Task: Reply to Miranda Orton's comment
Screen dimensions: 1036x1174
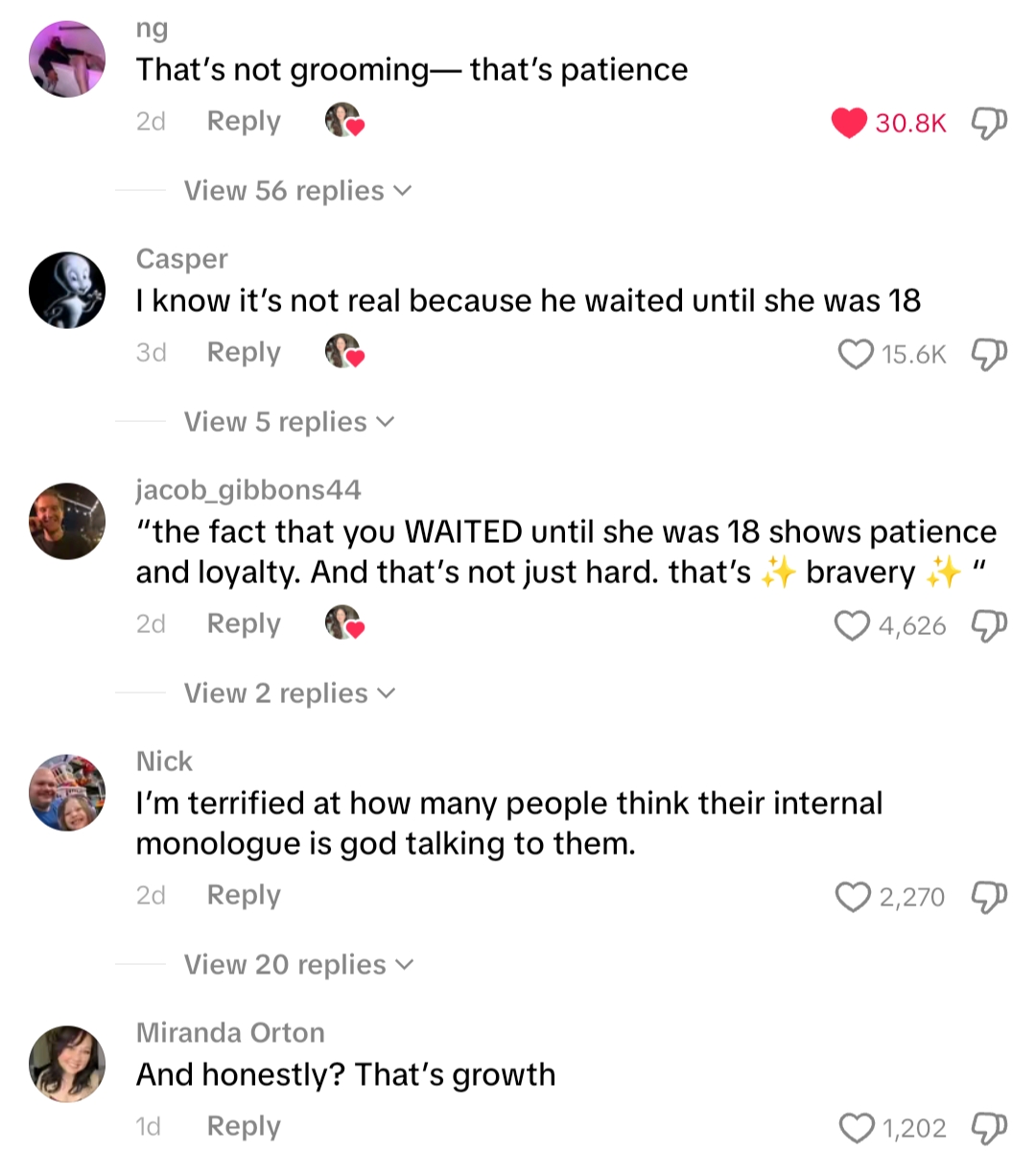Action: tap(244, 1126)
